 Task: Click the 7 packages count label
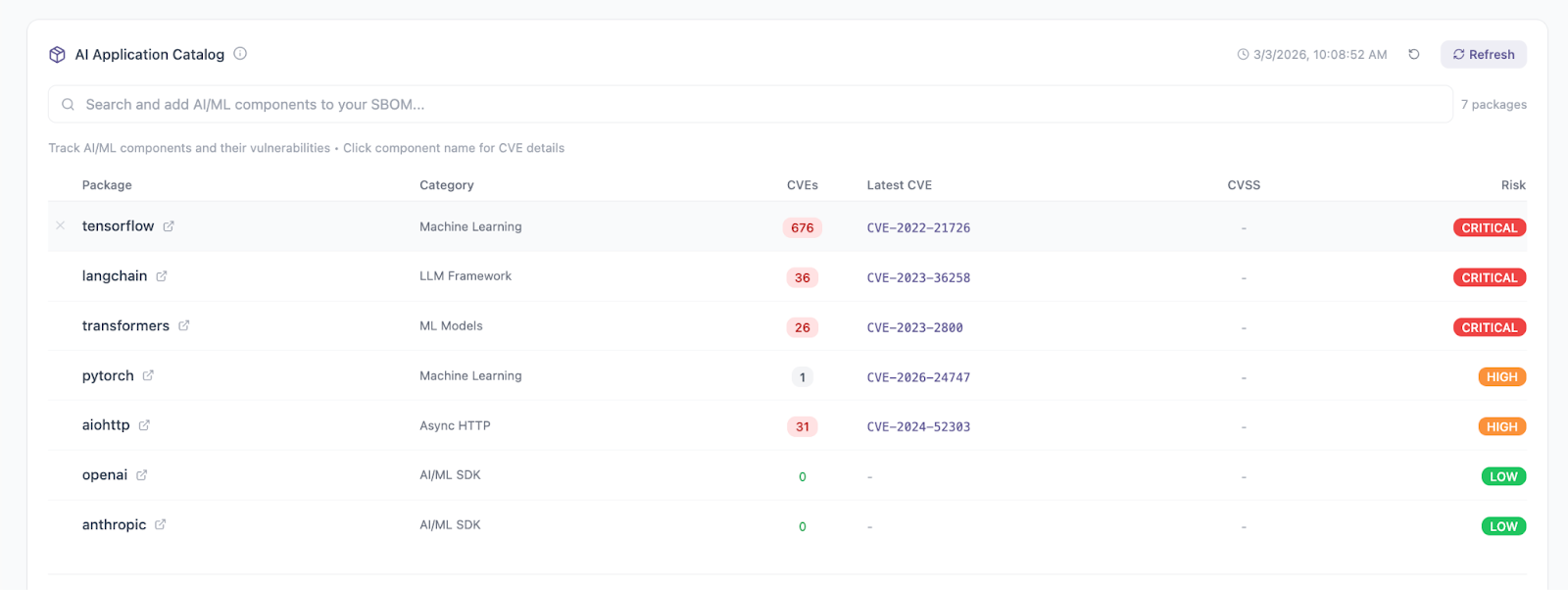[1494, 105]
